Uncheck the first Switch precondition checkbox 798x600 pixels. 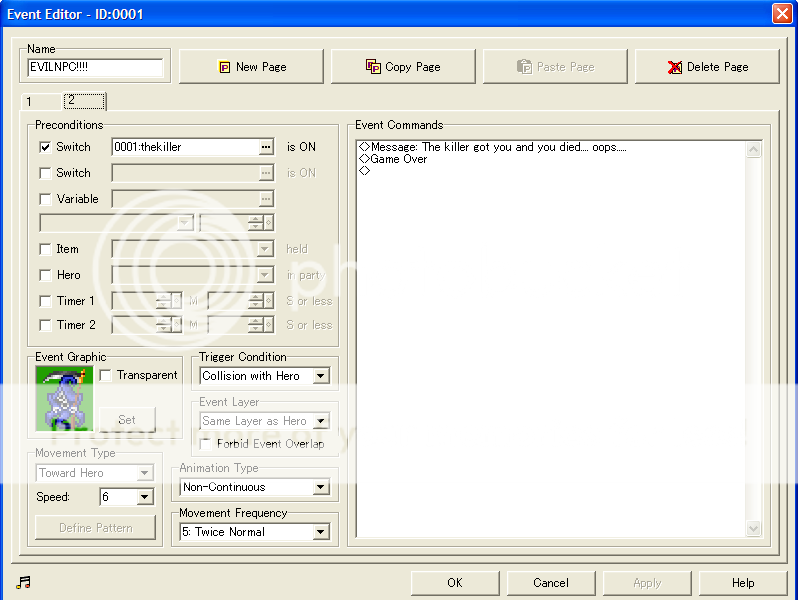(x=45, y=147)
